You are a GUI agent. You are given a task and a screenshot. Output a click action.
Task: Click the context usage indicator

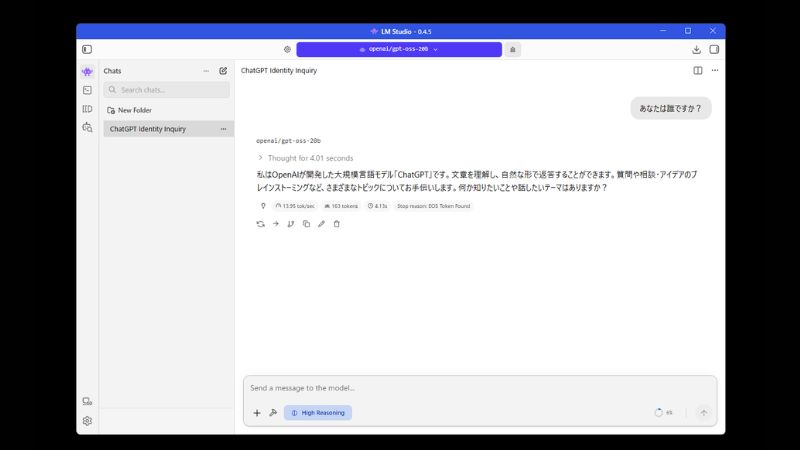(663, 413)
